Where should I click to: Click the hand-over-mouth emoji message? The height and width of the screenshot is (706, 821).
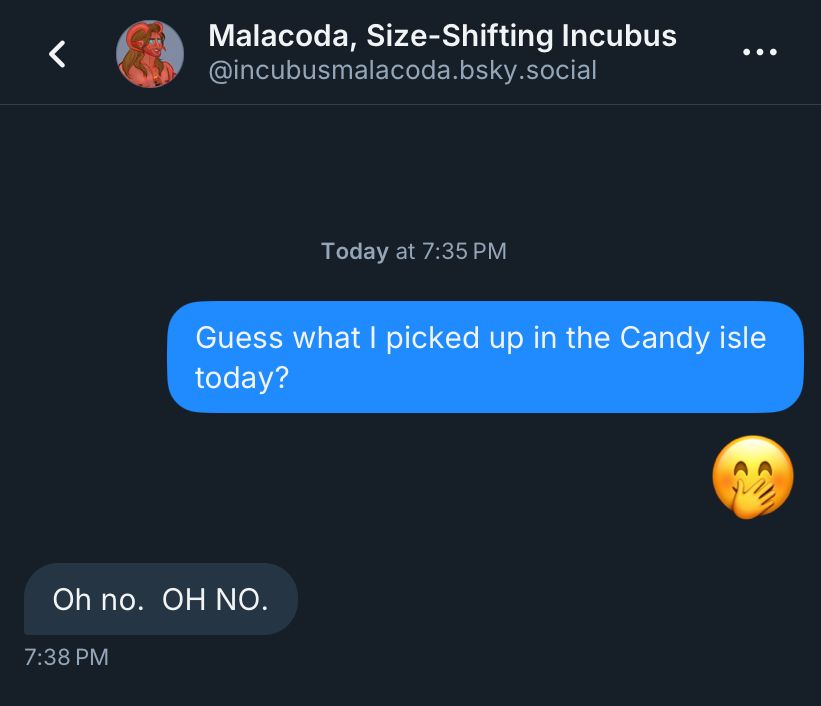(x=753, y=477)
